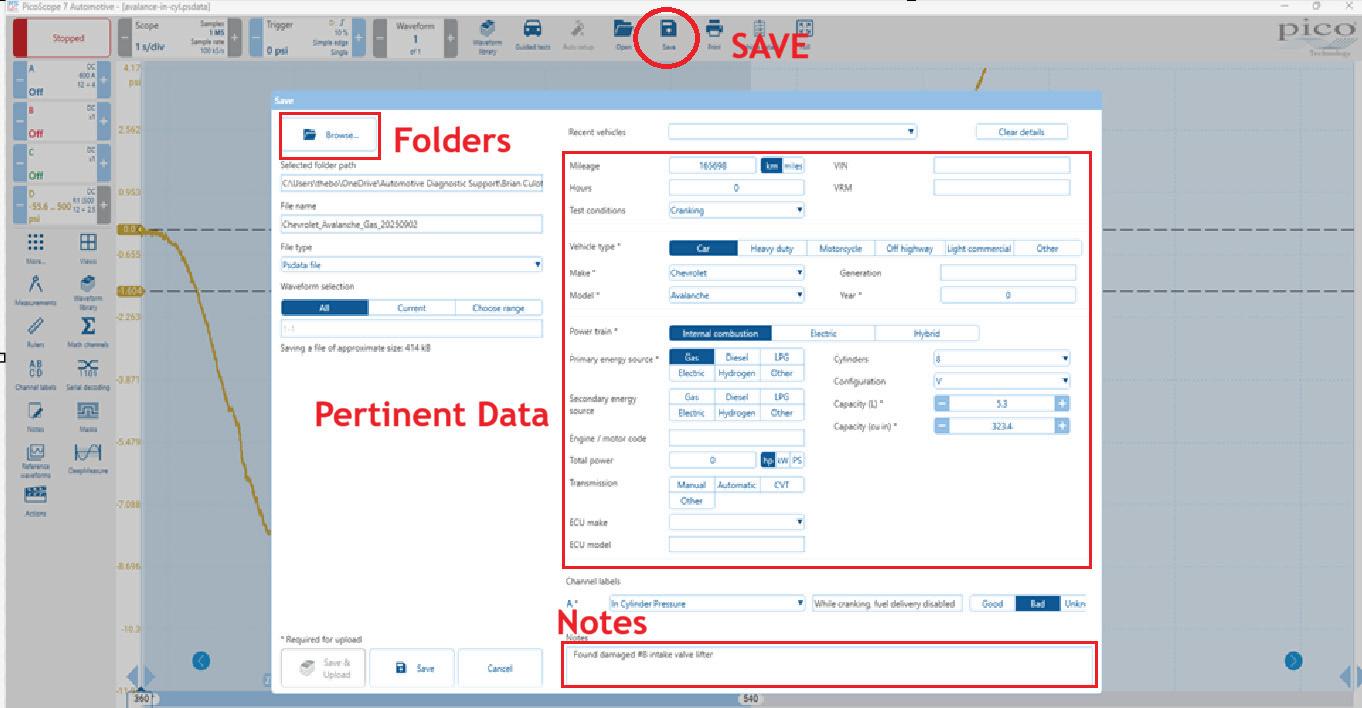This screenshot has height=708, width=1362.
Task: Open the Cylinders dropdown
Action: point(1002,358)
